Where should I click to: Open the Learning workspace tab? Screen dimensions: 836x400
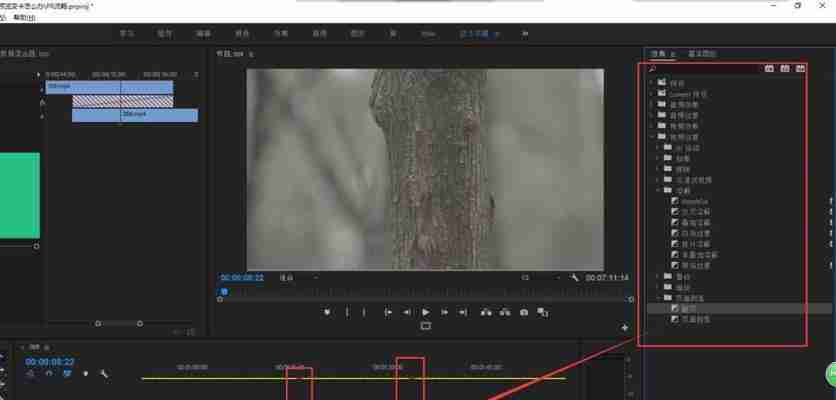[127, 34]
